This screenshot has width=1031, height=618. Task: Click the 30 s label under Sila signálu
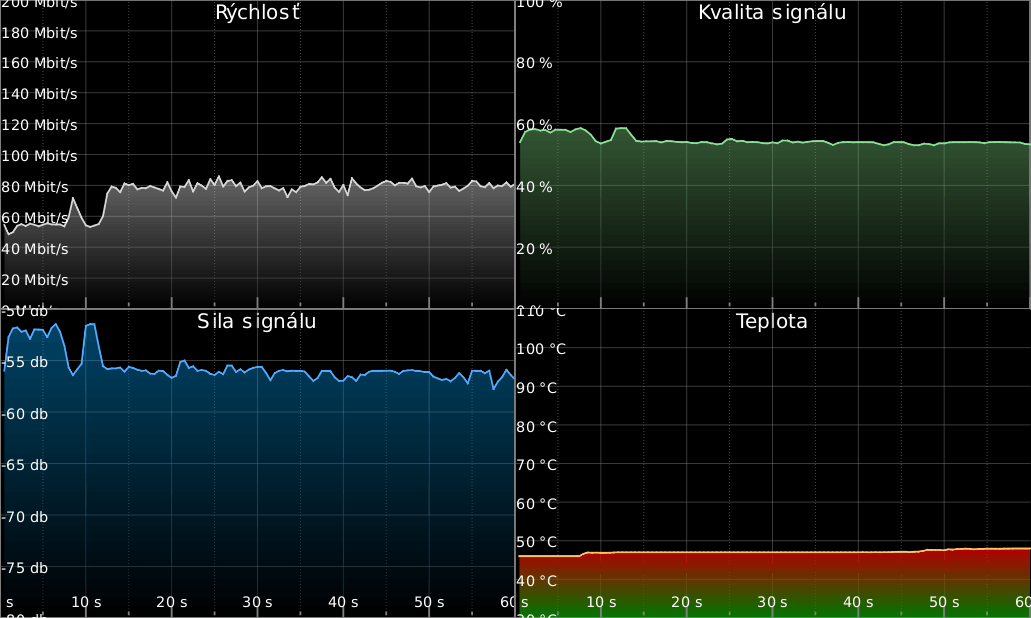point(257,602)
